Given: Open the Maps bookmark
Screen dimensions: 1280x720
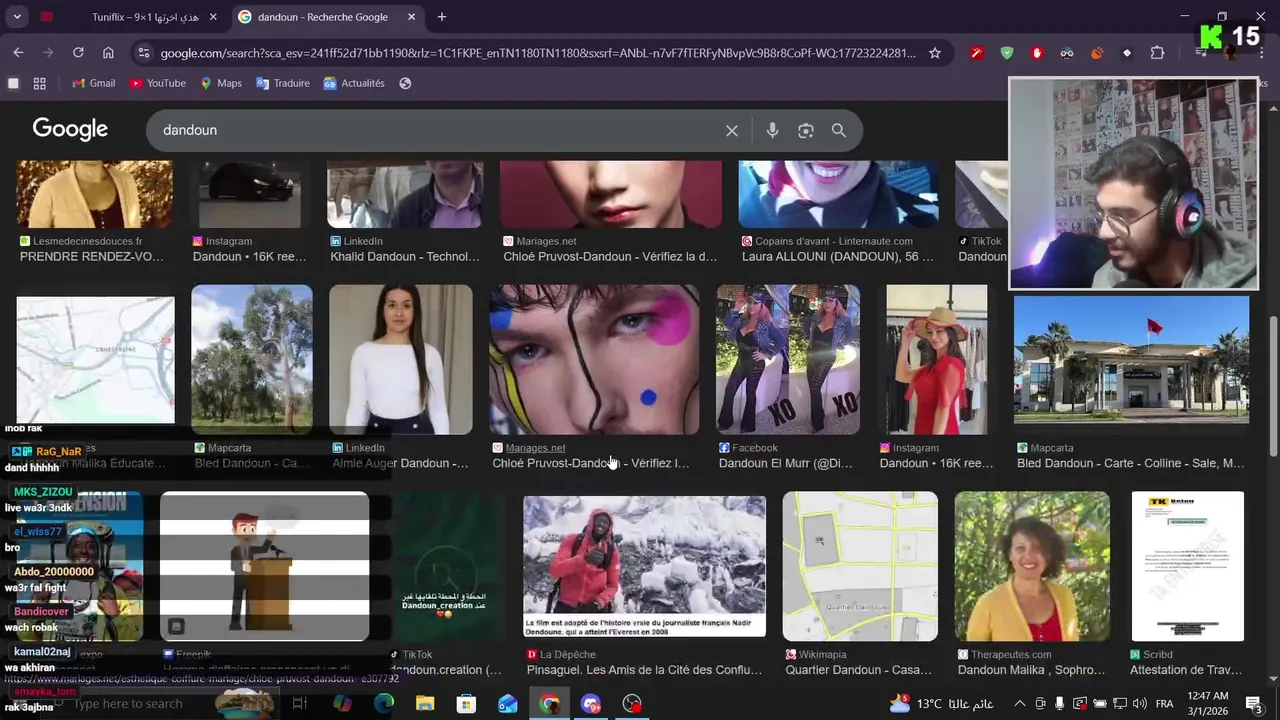Looking at the screenshot, I should coord(221,83).
